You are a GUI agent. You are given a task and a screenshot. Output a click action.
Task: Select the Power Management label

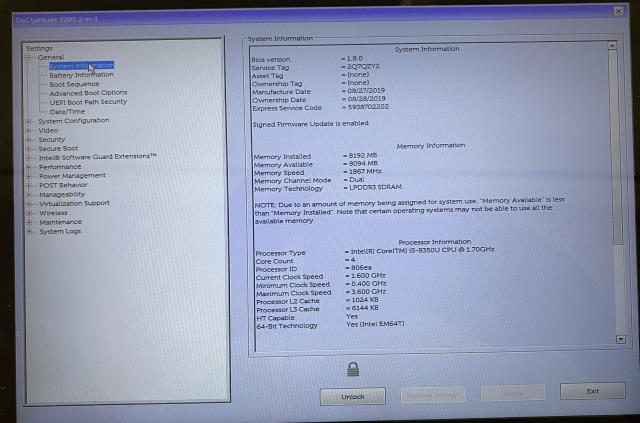pyautogui.click(x=72, y=176)
